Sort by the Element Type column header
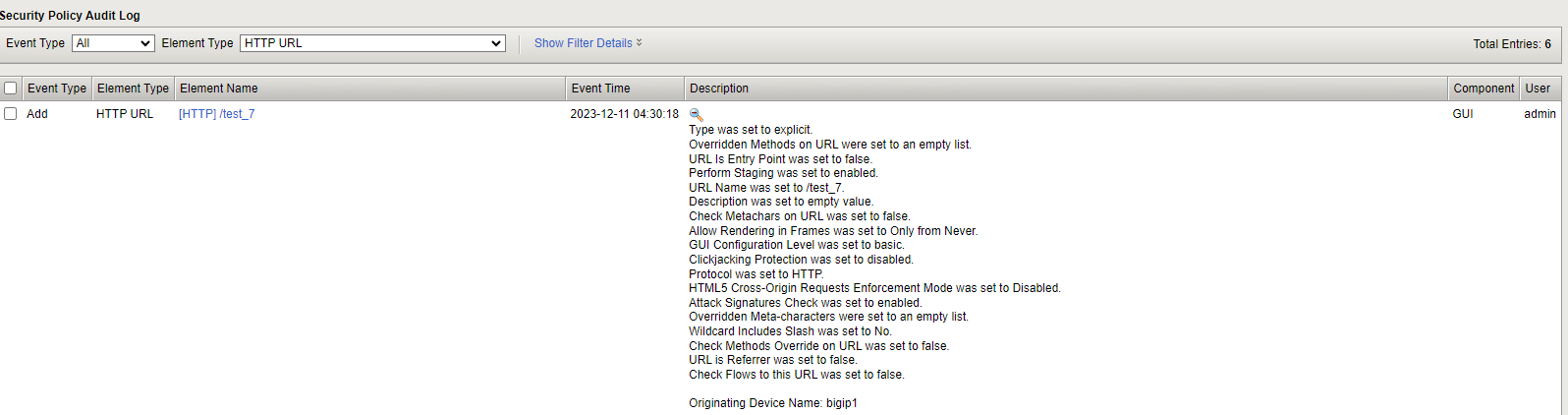 click(x=133, y=89)
